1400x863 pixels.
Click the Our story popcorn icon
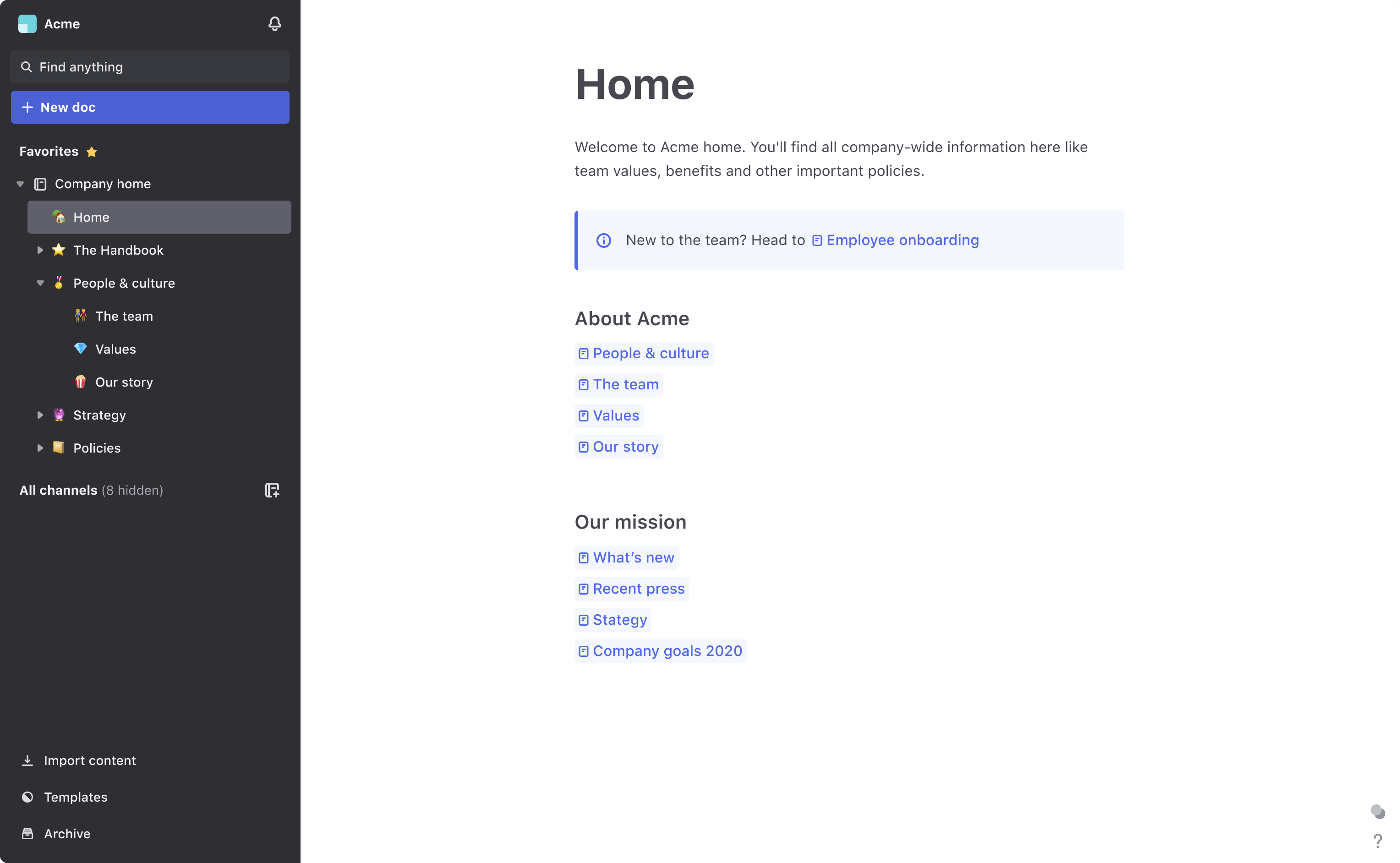pyautogui.click(x=81, y=381)
